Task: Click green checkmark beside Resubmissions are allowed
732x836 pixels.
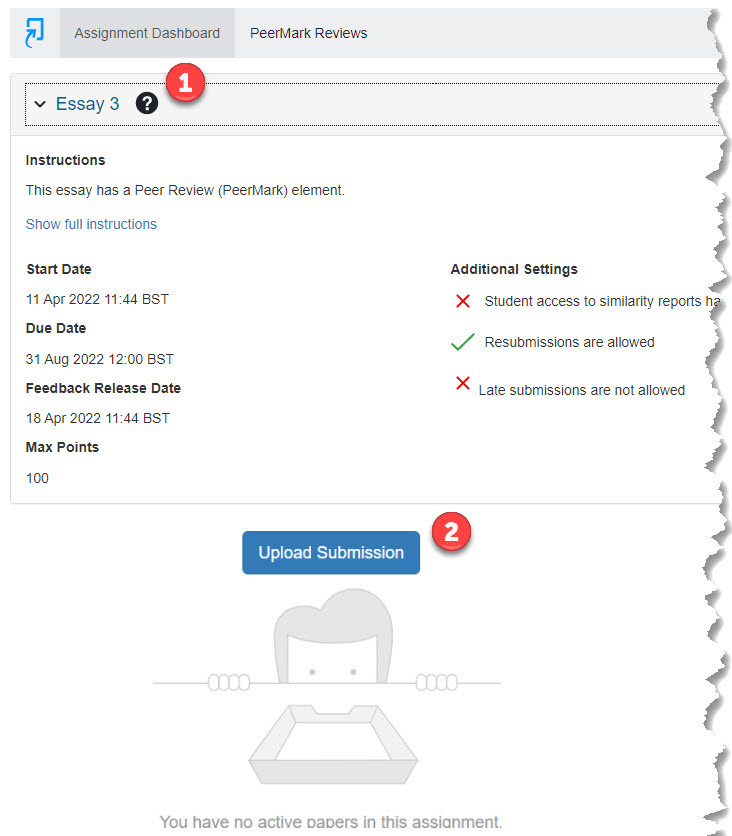Action: (462, 342)
